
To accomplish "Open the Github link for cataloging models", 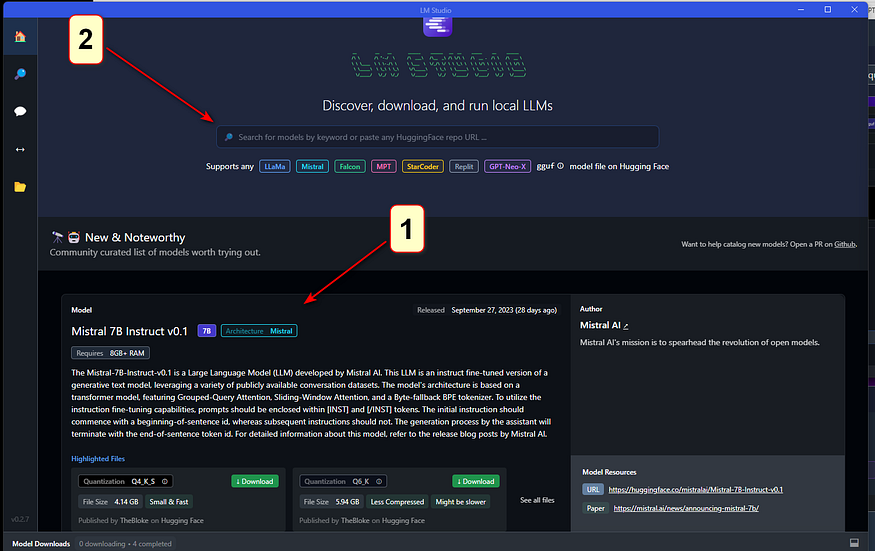I will [844, 244].
